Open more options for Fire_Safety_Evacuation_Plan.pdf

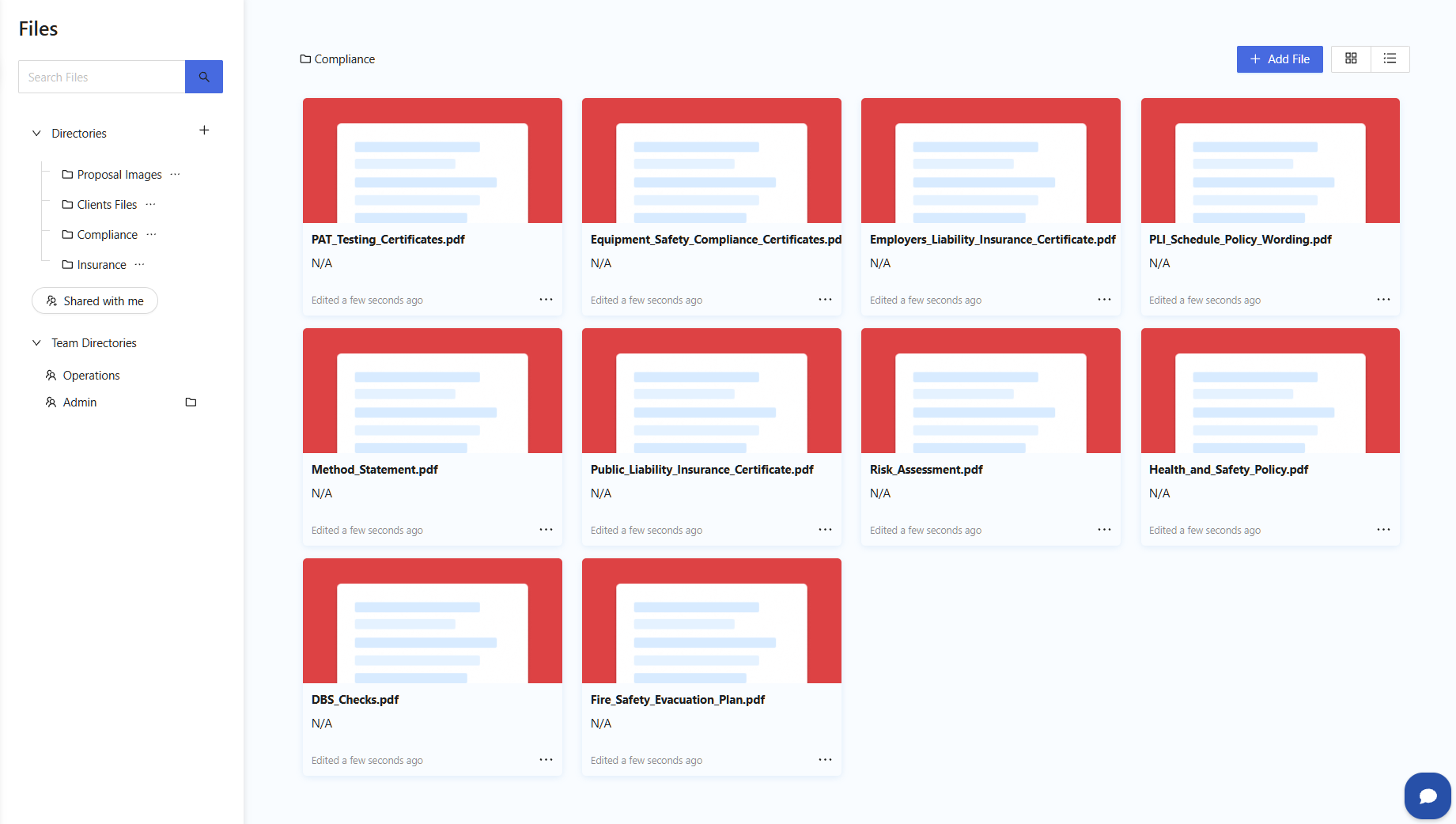825,760
